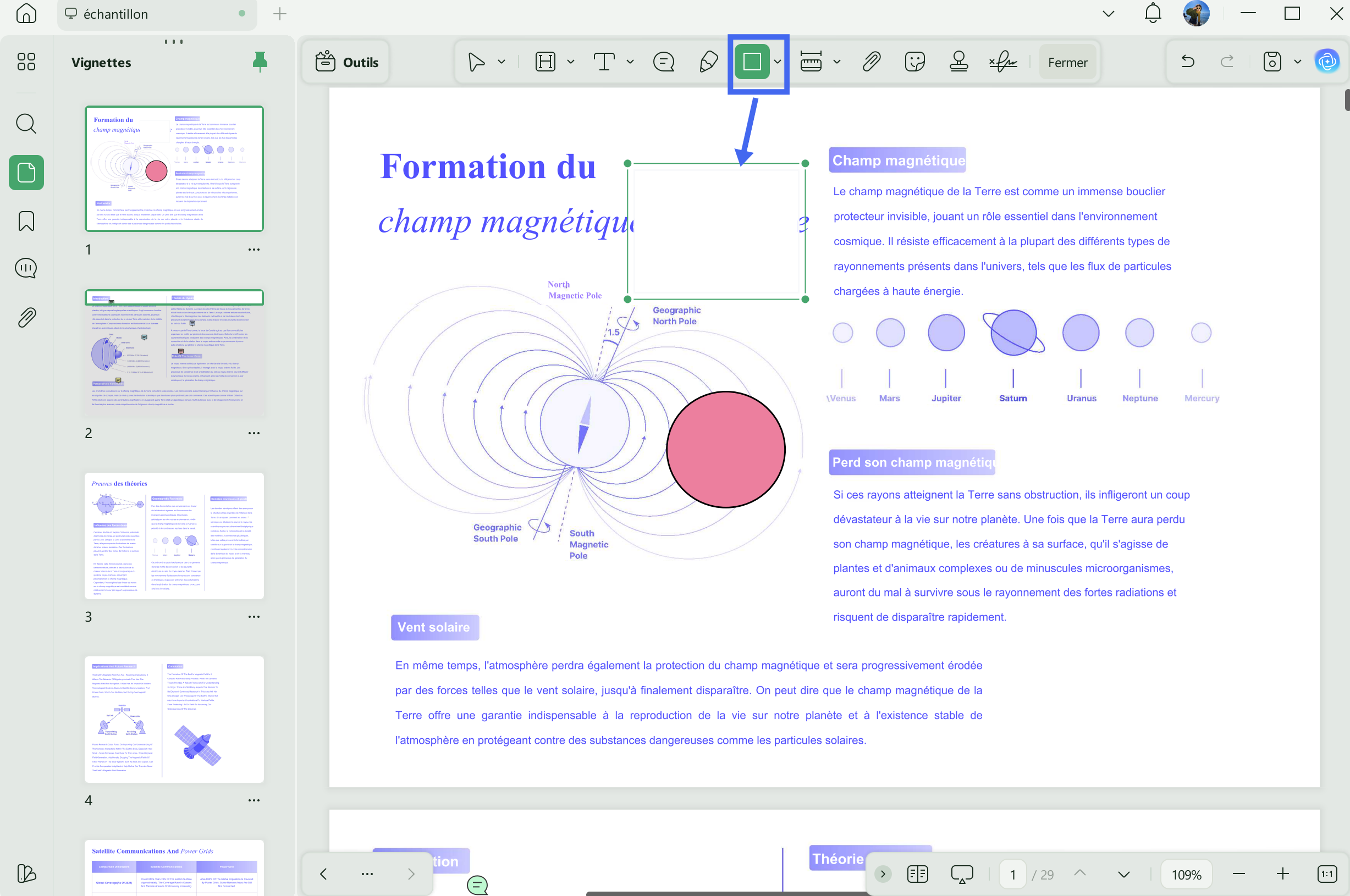Open the Outils menu
The height and width of the screenshot is (896, 1350).
click(347, 62)
